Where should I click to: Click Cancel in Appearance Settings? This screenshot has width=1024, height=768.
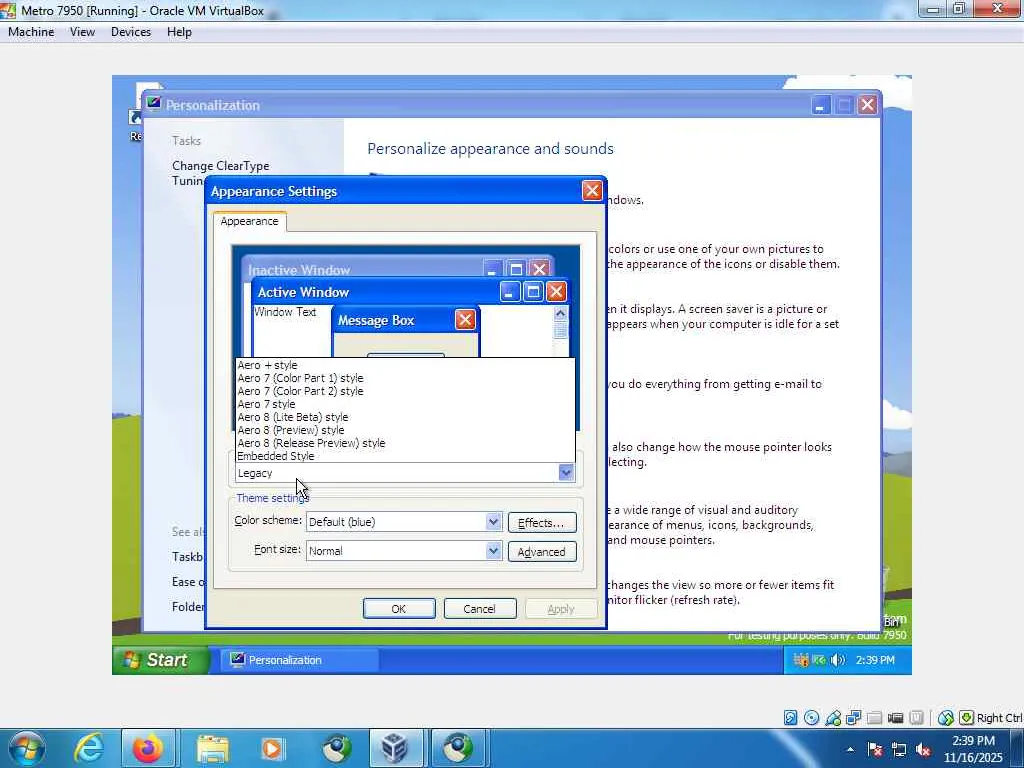pyautogui.click(x=480, y=609)
